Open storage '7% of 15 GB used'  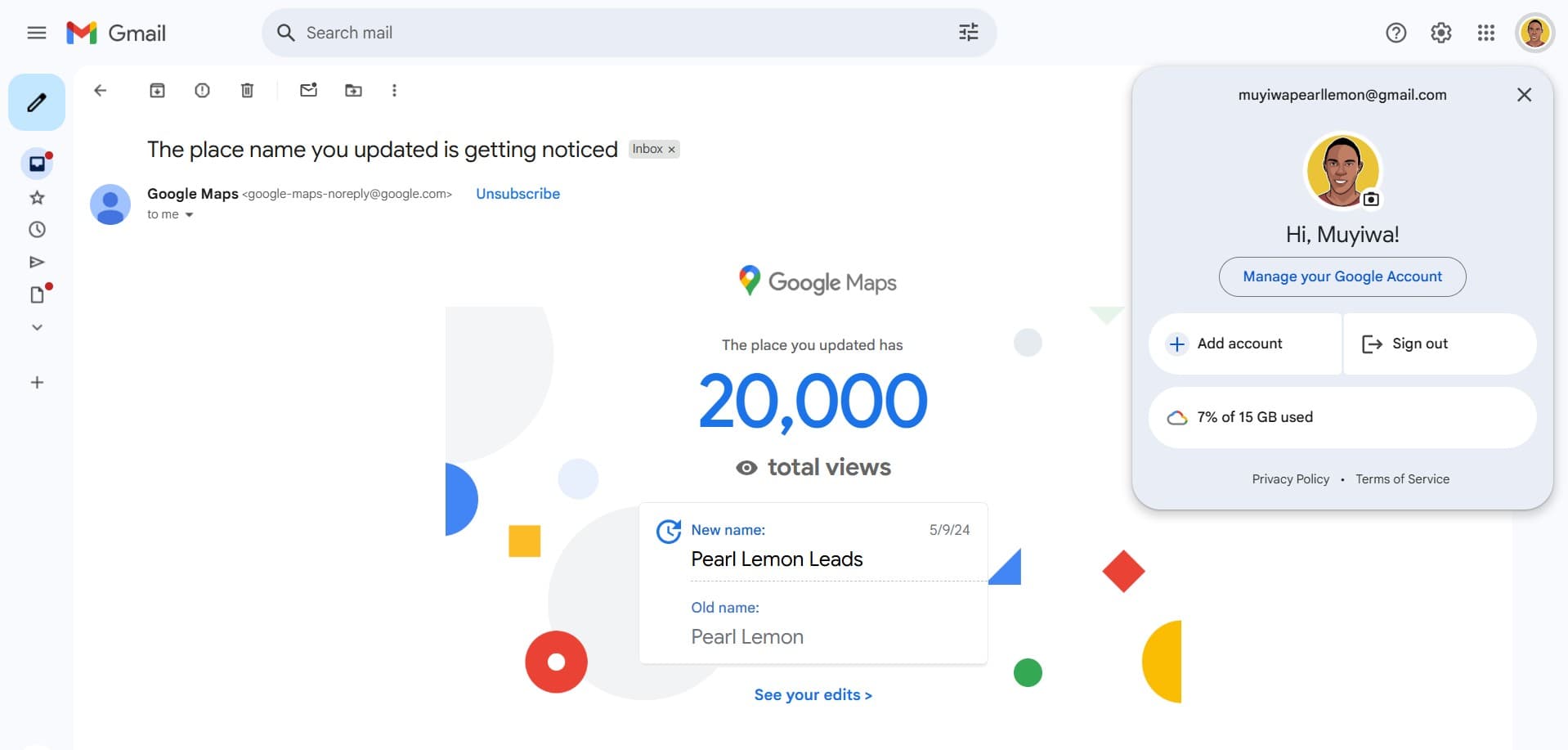pyautogui.click(x=1342, y=417)
